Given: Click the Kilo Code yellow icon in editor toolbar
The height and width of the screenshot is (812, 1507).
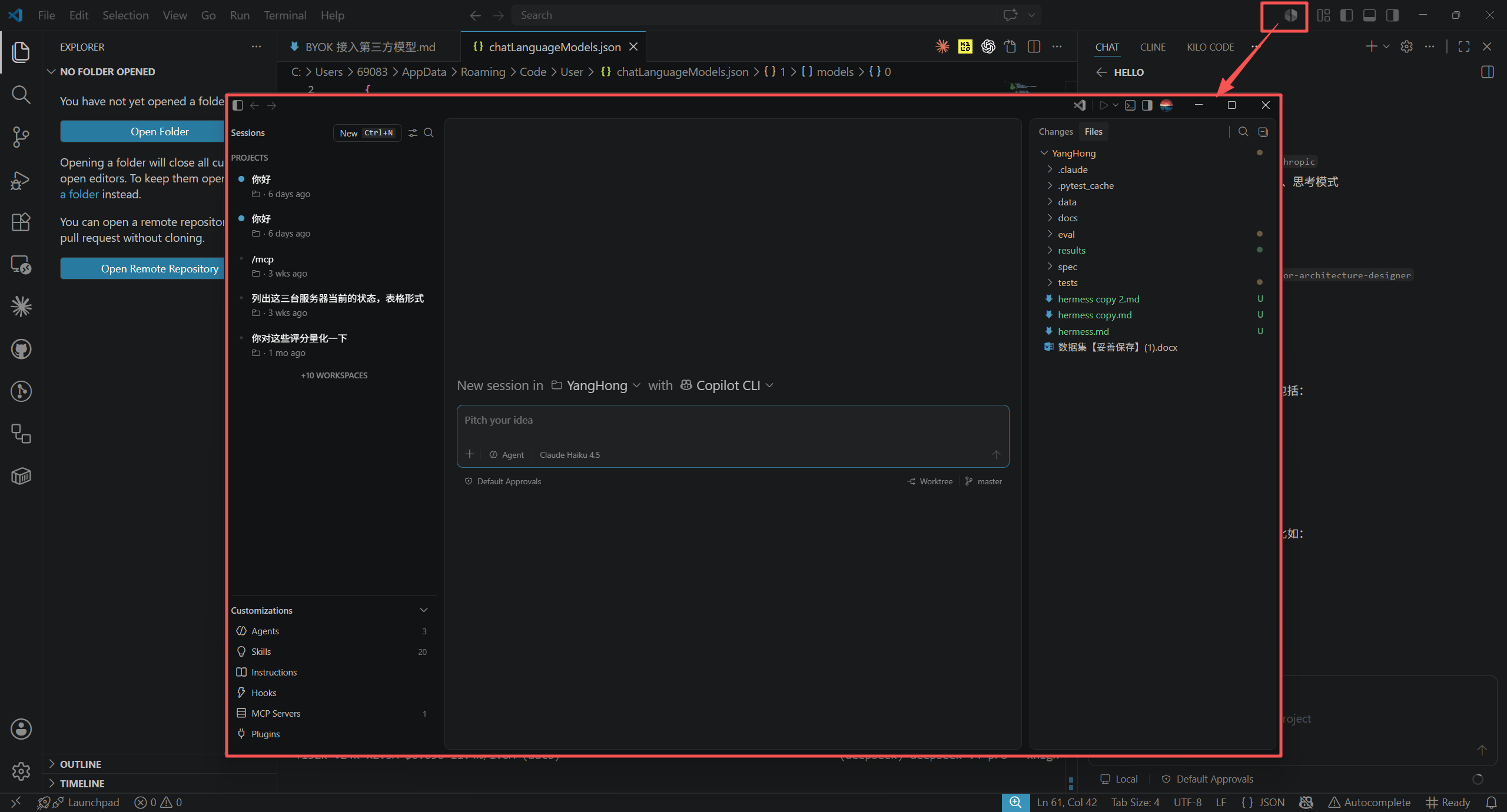Looking at the screenshot, I should point(965,46).
